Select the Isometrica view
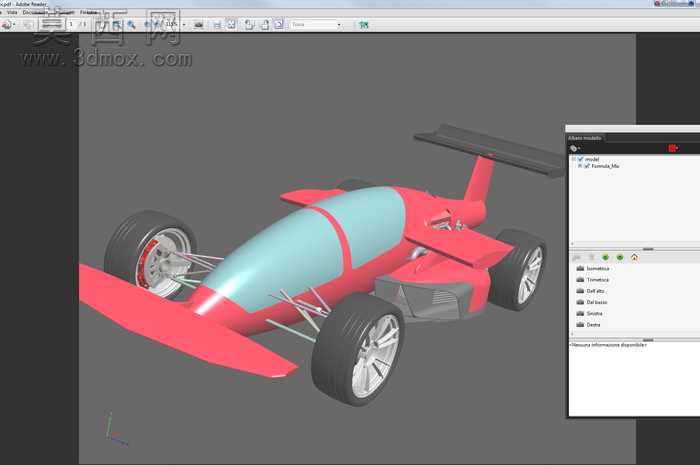Image resolution: width=700 pixels, height=465 pixels. 598,269
